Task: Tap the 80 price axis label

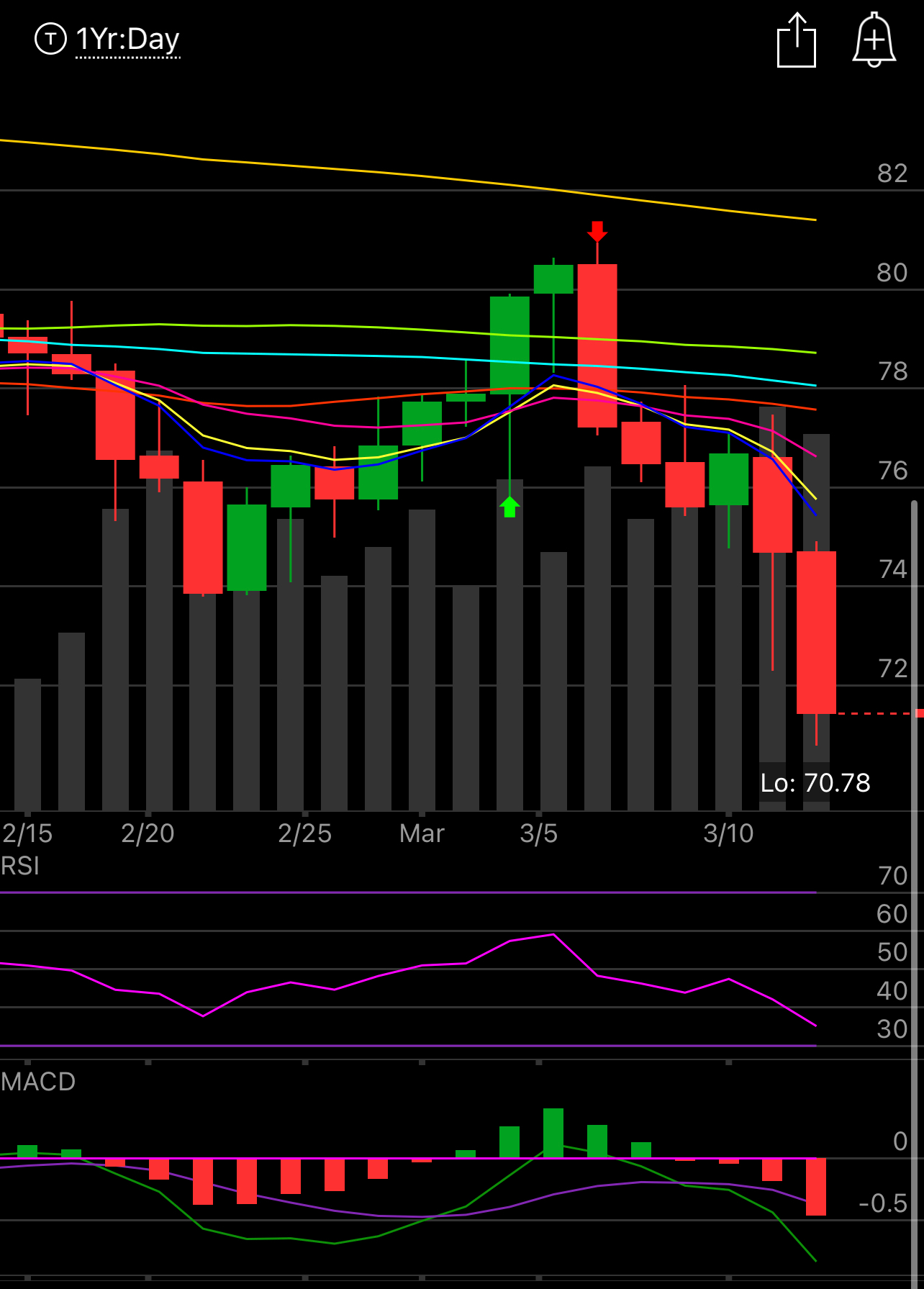Action: click(x=892, y=273)
